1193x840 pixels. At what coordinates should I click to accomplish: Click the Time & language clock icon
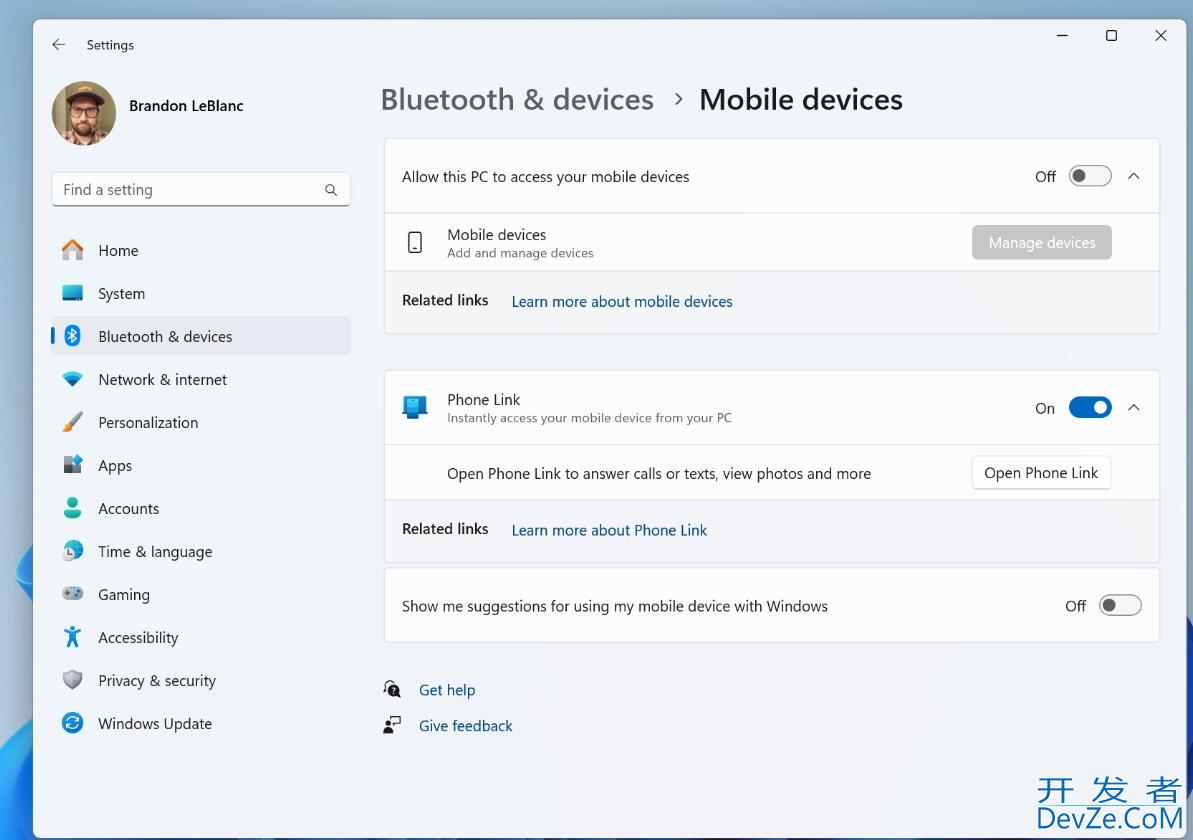pyautogui.click(x=72, y=551)
